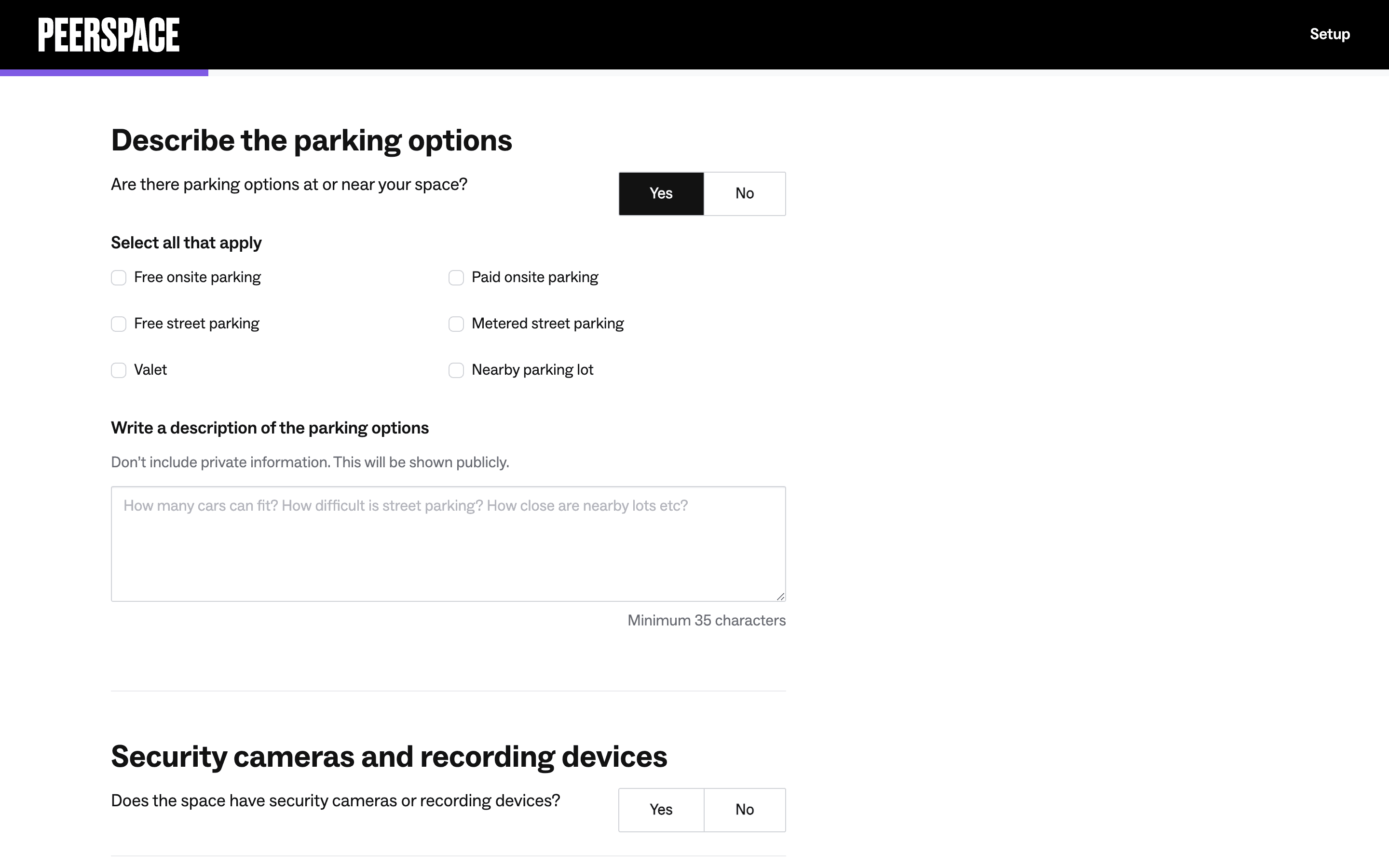
Task: Click the Metered street parking label
Action: [547, 324]
